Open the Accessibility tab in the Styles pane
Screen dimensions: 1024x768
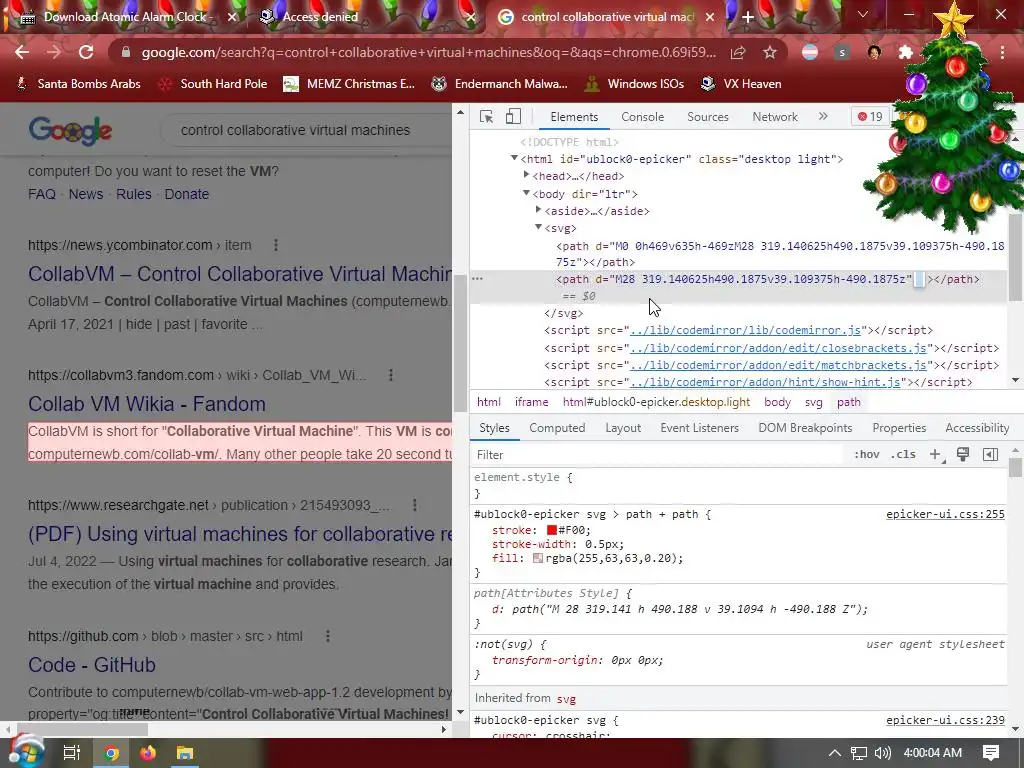coord(977,428)
